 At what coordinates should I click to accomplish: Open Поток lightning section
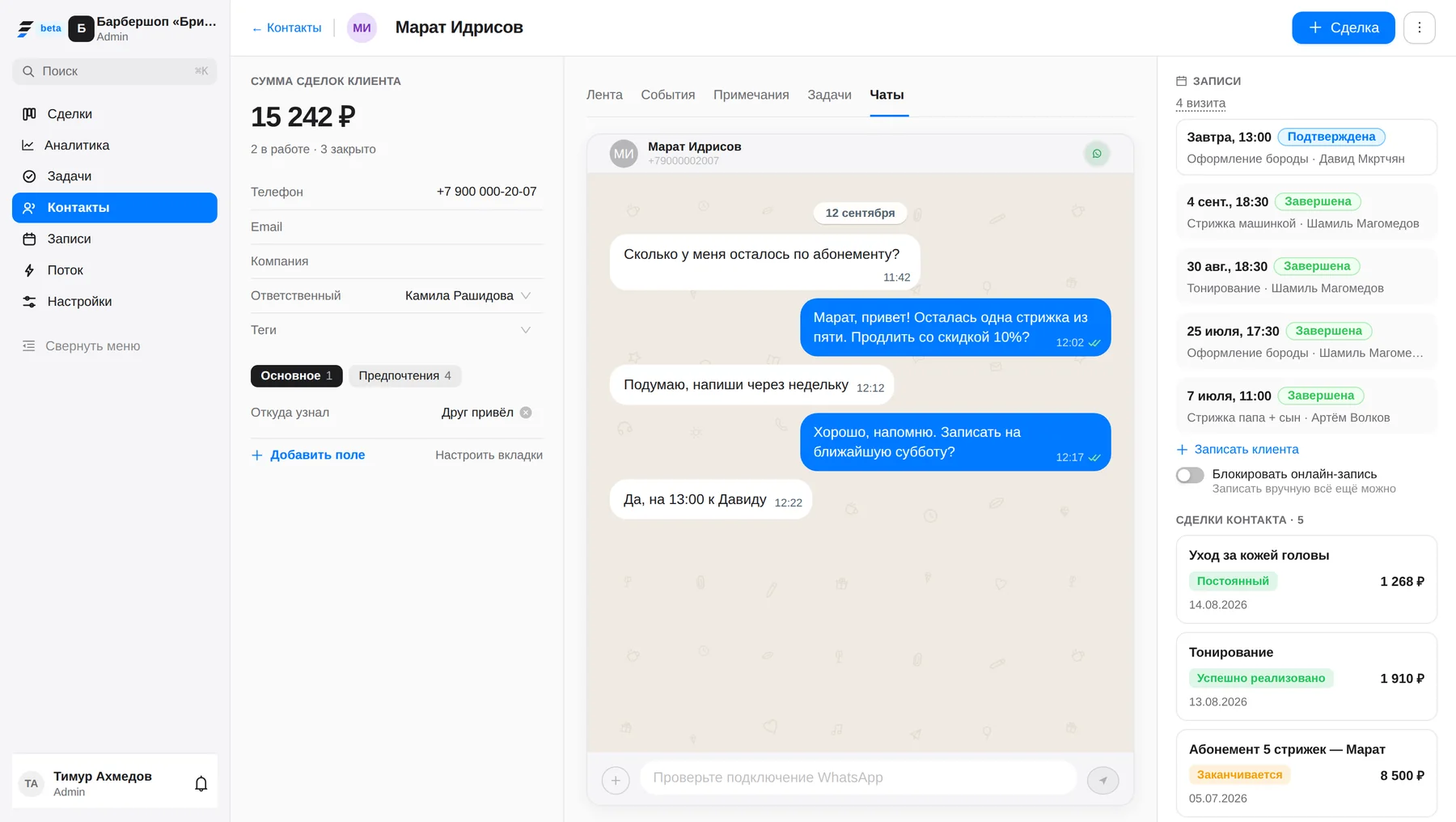point(114,270)
